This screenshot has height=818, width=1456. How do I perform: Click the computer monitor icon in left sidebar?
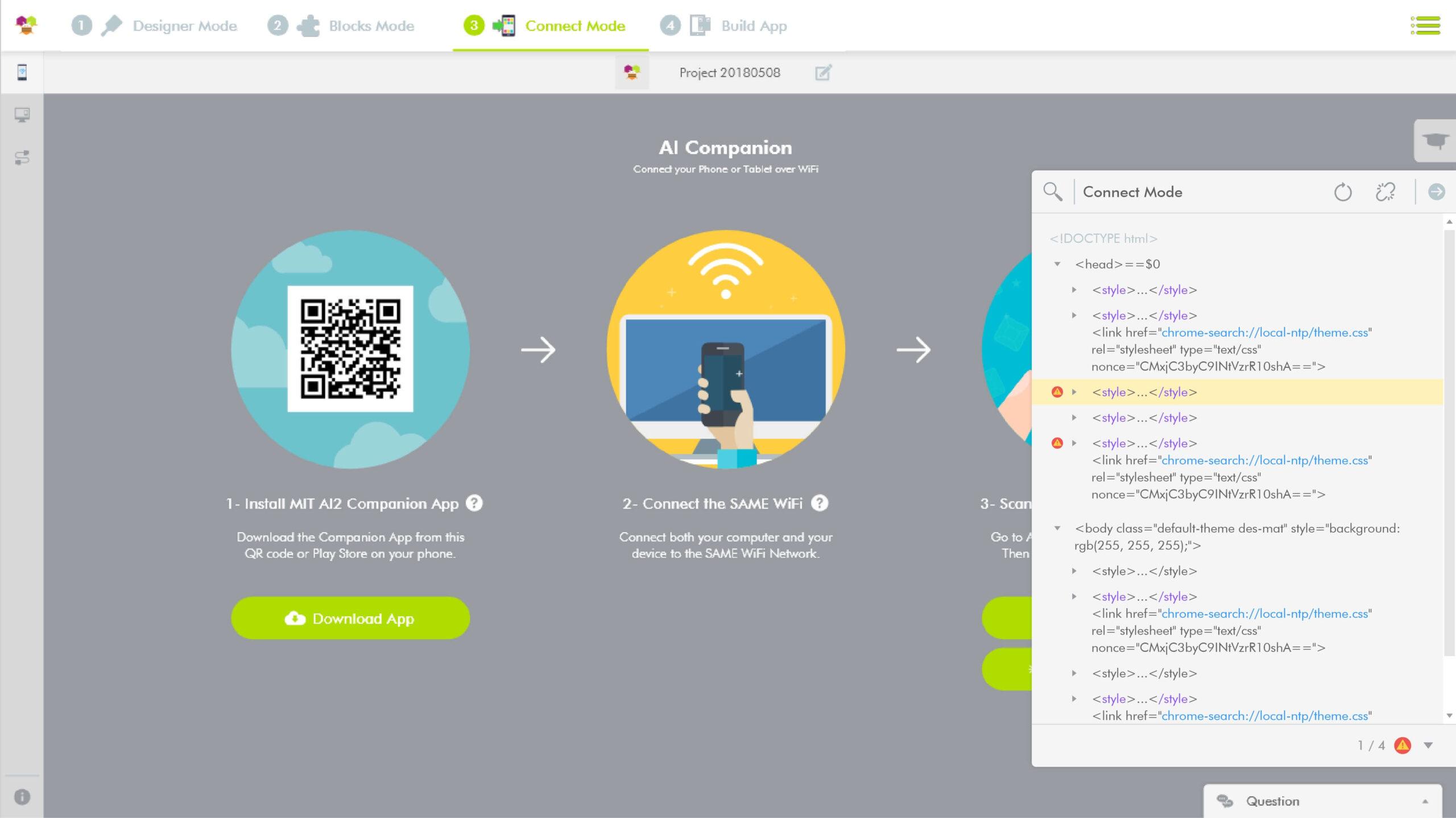tap(22, 115)
